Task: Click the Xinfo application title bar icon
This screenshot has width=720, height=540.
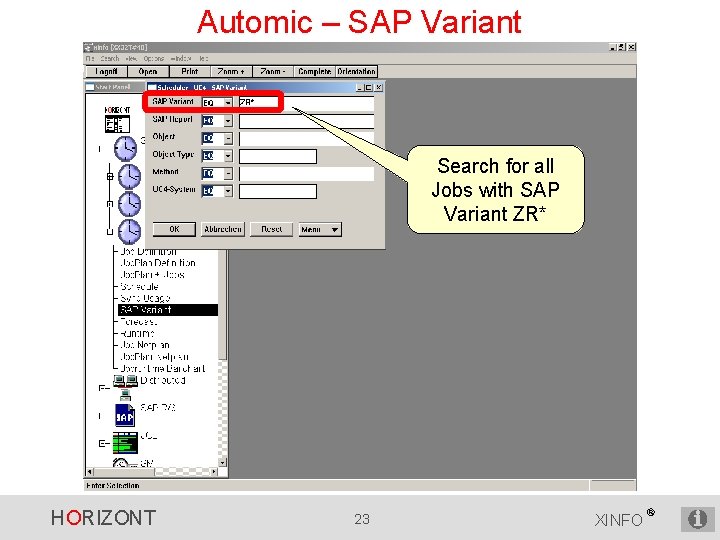Action: 88,47
